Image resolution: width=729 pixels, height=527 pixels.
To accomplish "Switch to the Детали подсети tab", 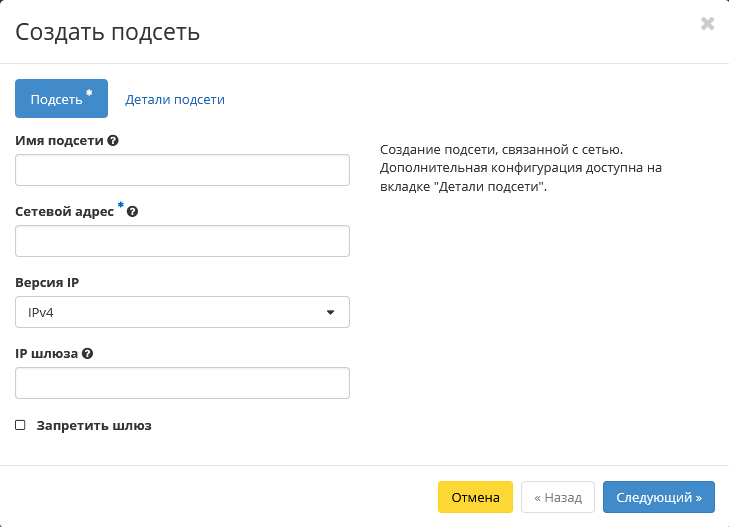I will 174,100.
